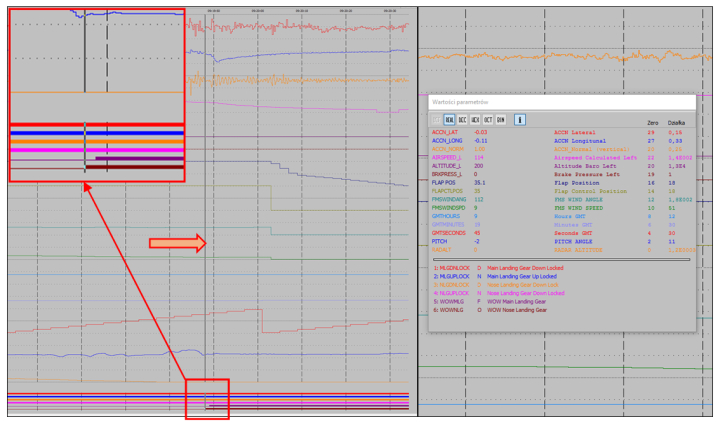Click the Wartości parametrów title bar
720x422 pixels.
pos(562,102)
